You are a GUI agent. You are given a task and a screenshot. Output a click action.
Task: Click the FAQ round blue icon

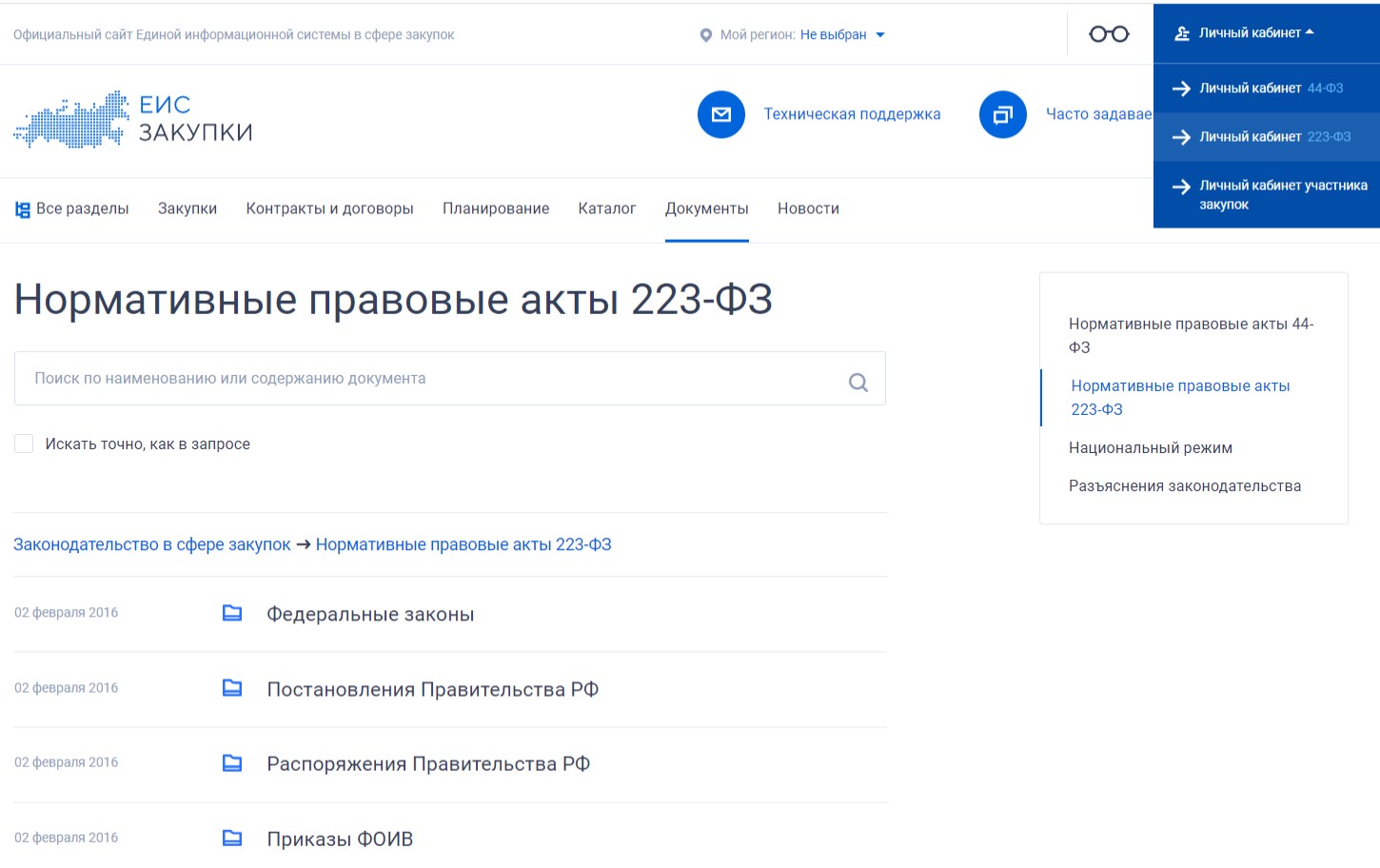(x=1002, y=114)
